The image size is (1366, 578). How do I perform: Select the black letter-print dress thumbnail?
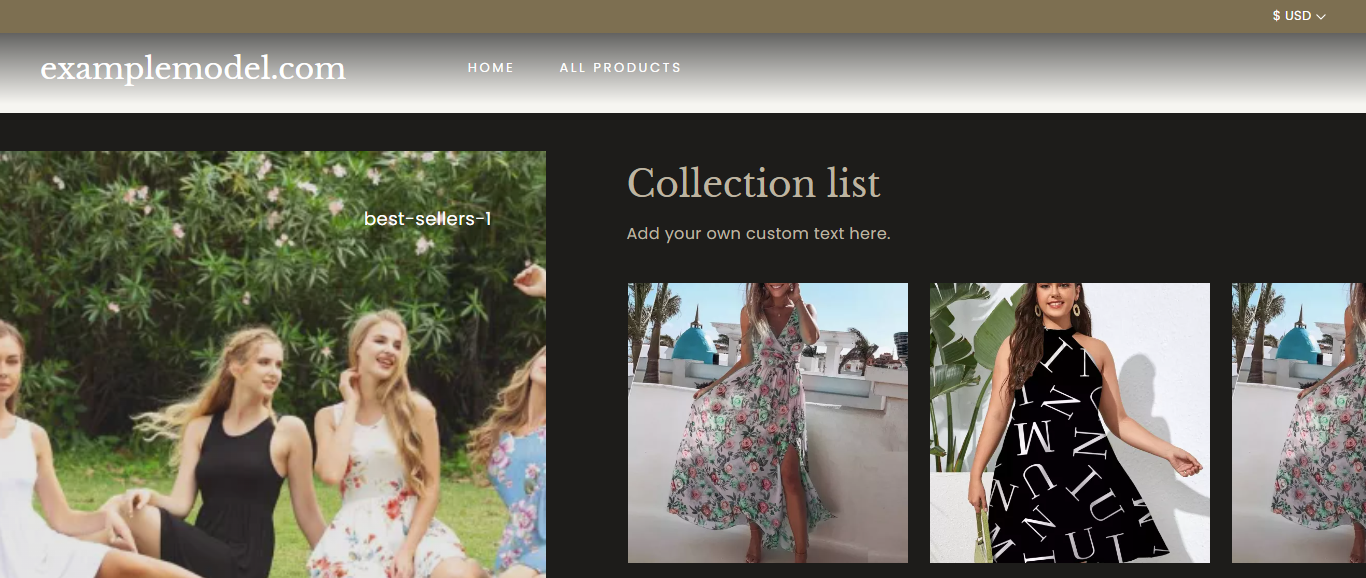tap(1069, 422)
